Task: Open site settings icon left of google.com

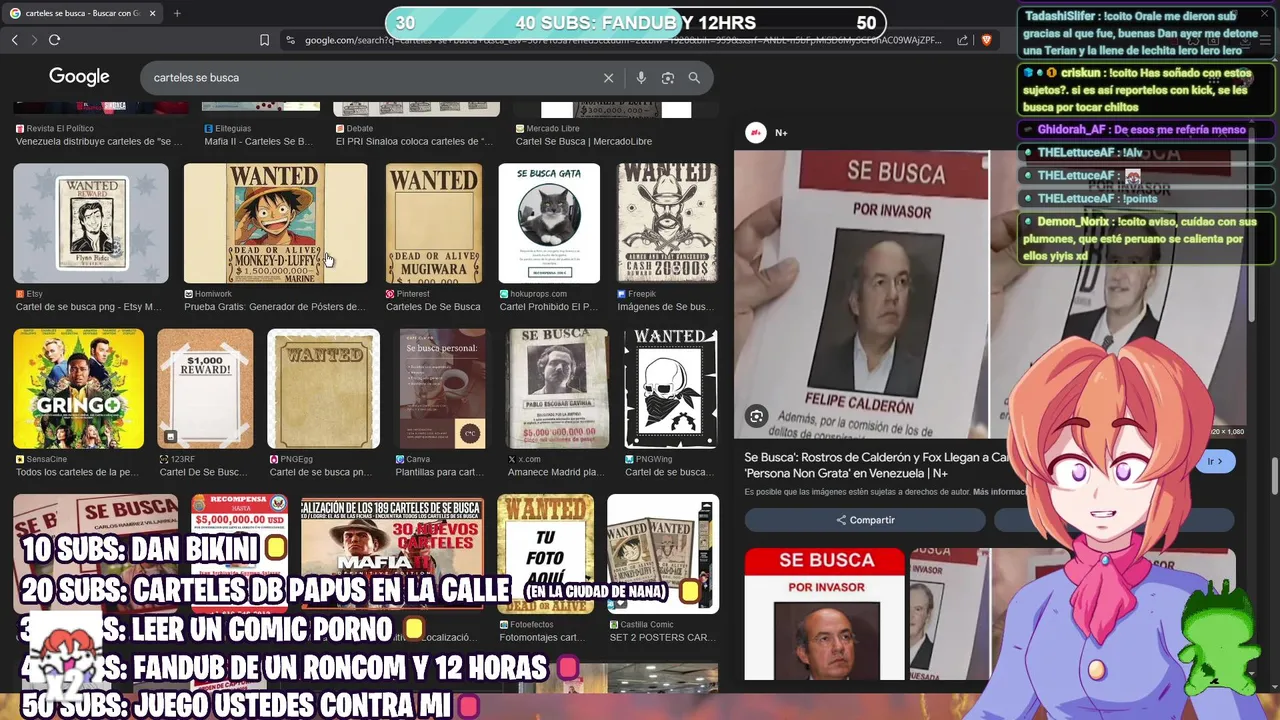Action: (x=290, y=40)
